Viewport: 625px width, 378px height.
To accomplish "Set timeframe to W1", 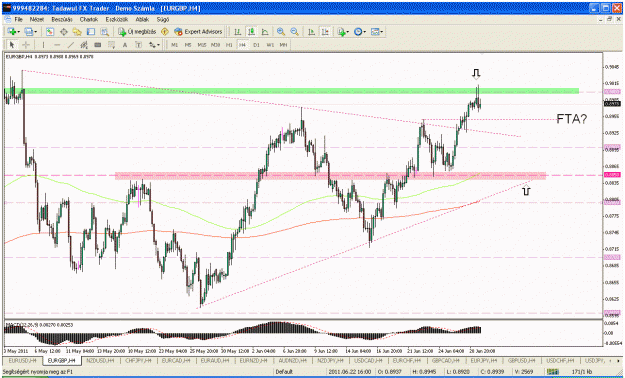I will coord(270,45).
